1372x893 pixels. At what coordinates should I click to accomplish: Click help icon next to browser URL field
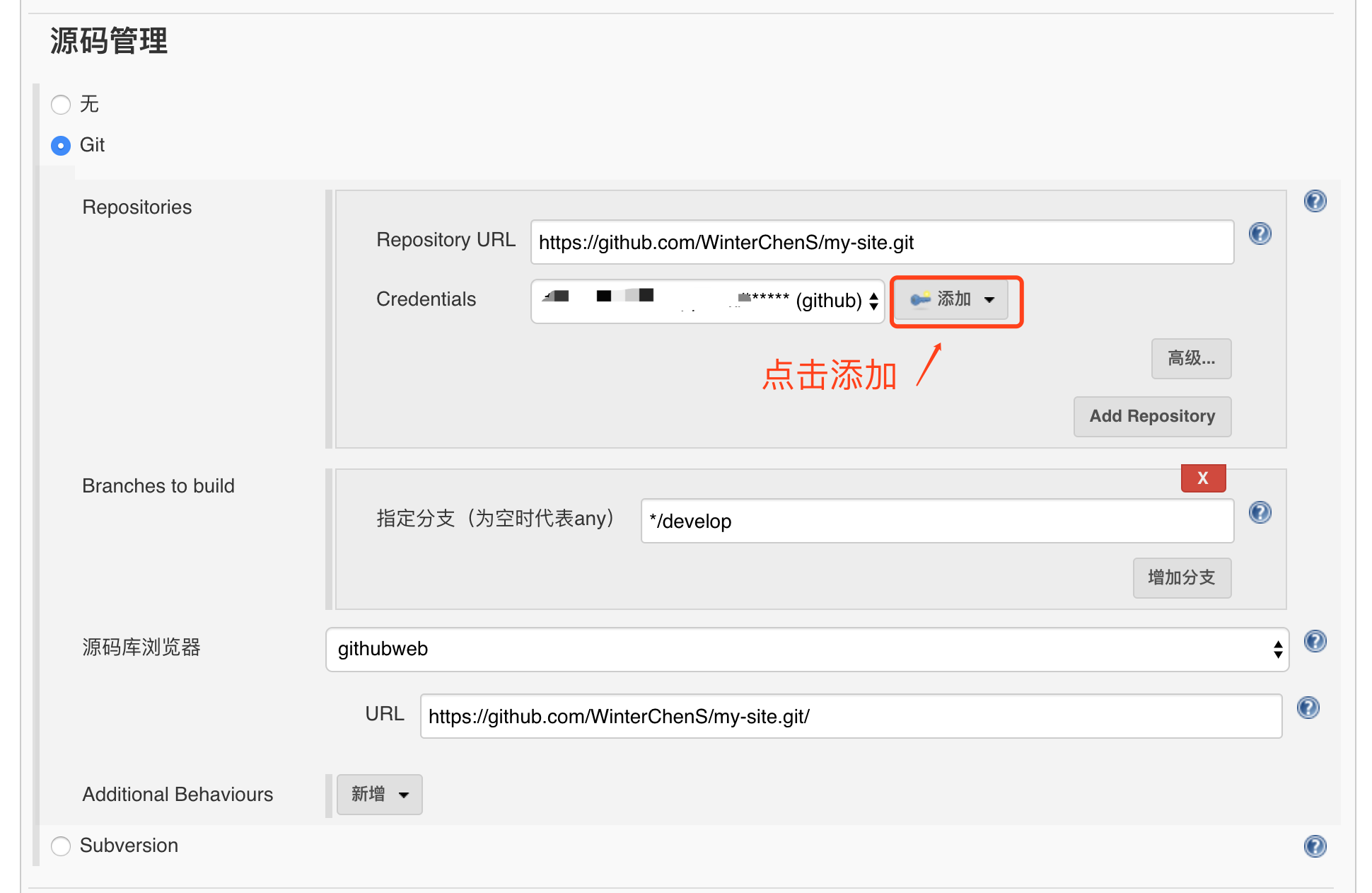1308,708
